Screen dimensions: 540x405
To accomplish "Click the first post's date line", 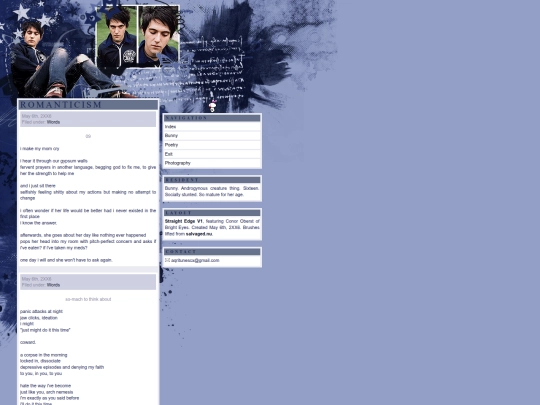I will point(37,116).
